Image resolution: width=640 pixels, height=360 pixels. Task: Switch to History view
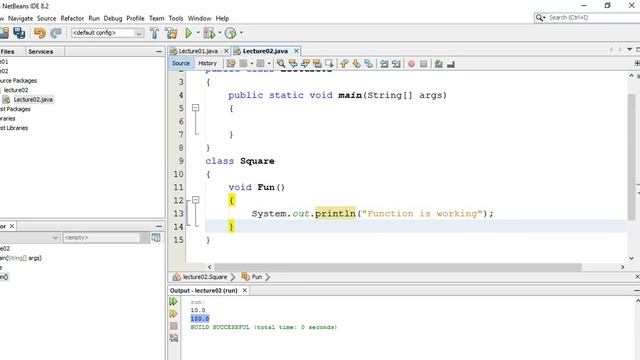207,63
